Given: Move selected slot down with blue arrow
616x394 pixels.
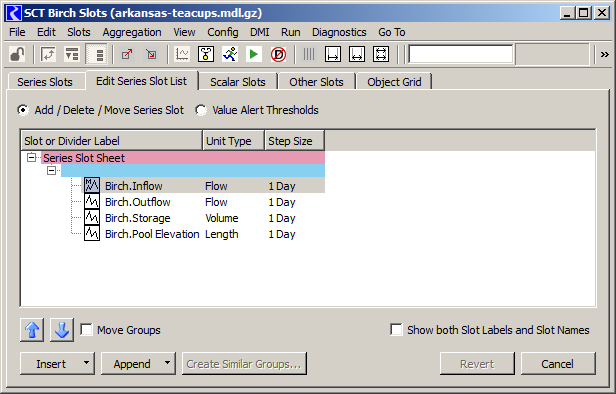Looking at the screenshot, I should pos(62,330).
